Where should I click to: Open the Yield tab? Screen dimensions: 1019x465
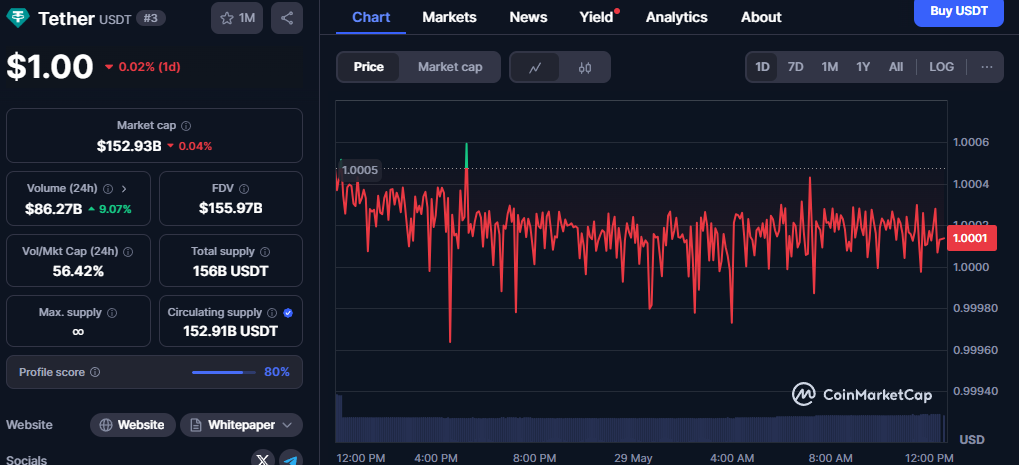597,18
